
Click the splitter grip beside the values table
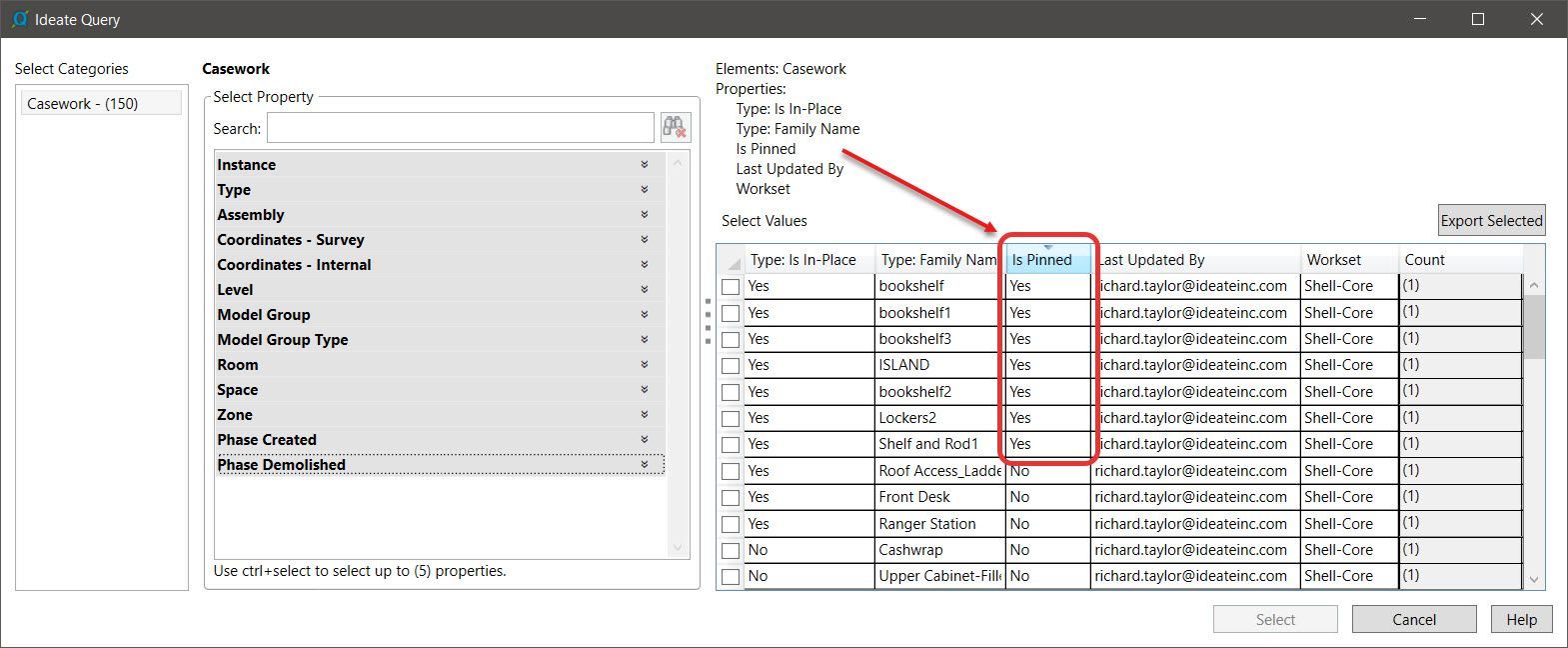point(708,320)
